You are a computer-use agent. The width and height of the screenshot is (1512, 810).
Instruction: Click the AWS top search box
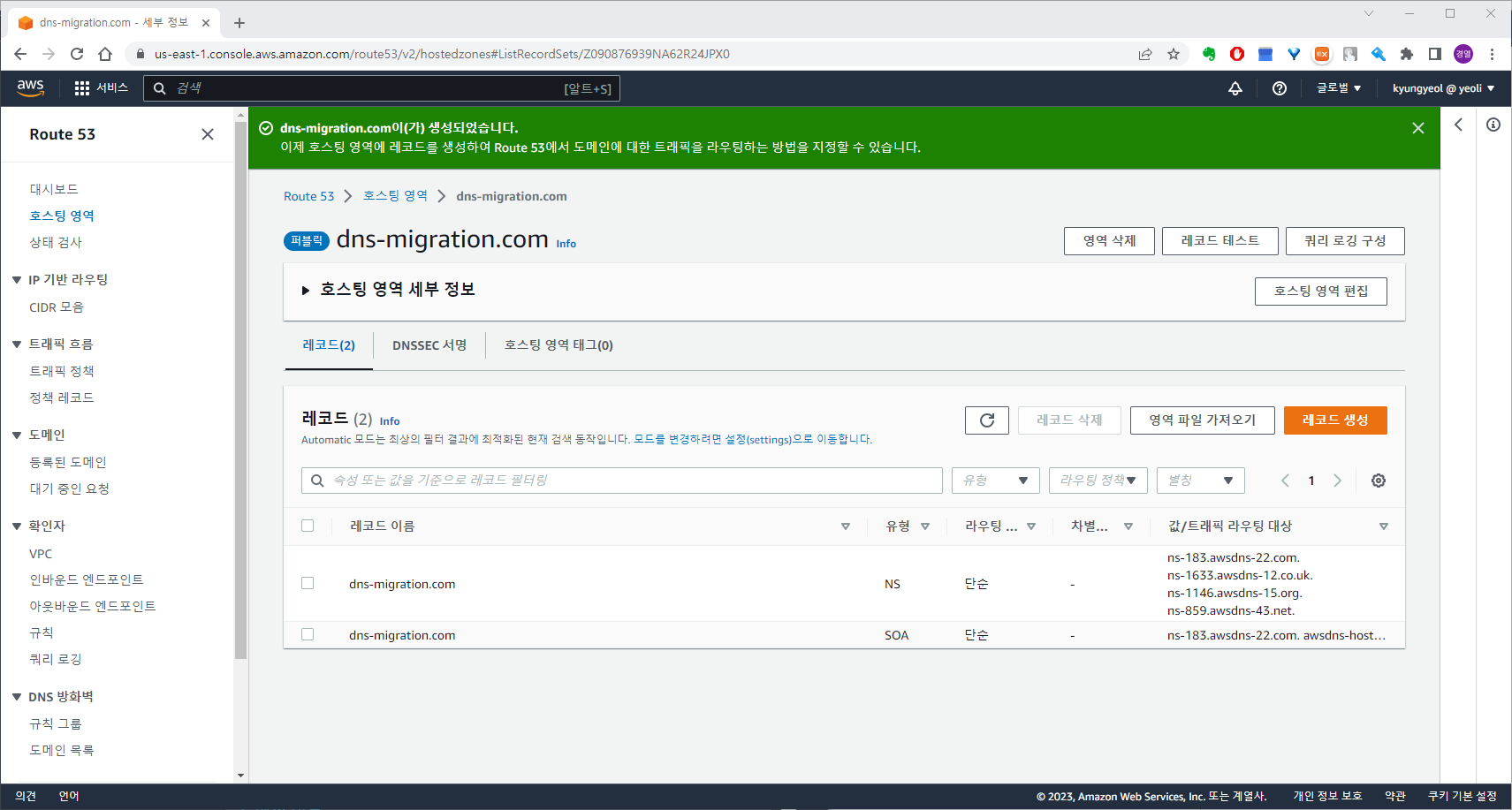pos(382,88)
